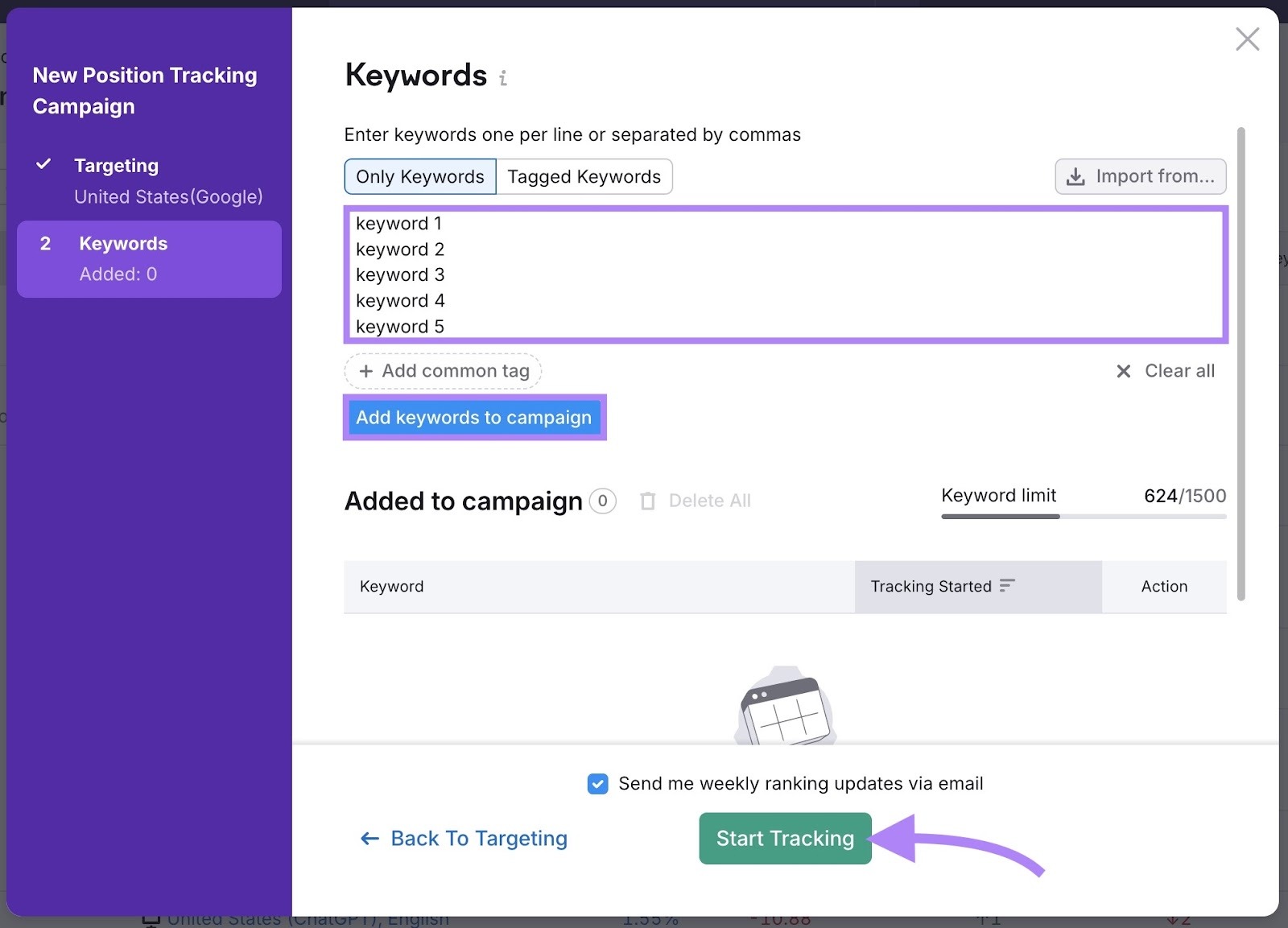The width and height of the screenshot is (1288, 928).
Task: Click Add keywords to campaign
Action: pos(474,417)
